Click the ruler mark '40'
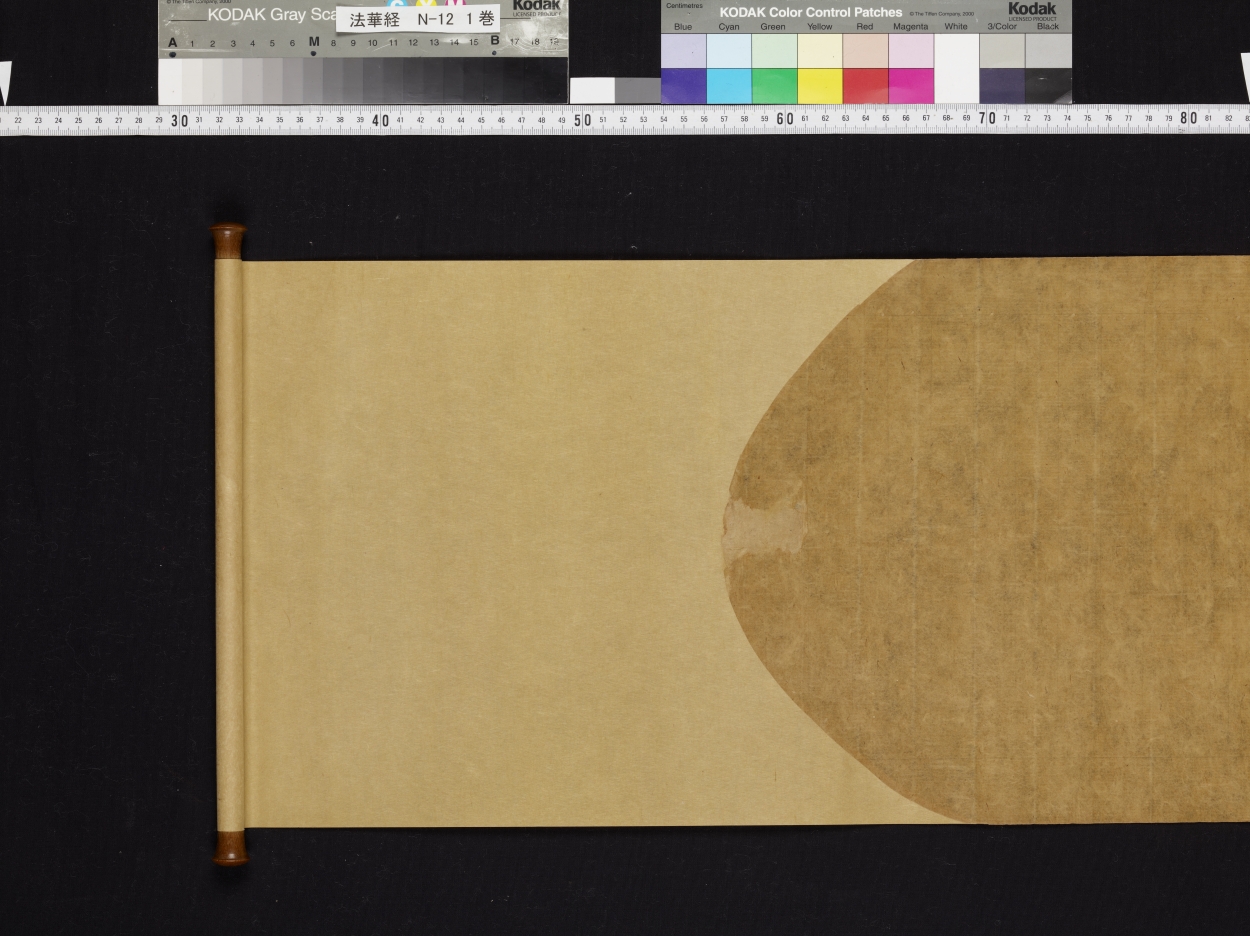Screen dimensions: 1250x936 point(381,120)
